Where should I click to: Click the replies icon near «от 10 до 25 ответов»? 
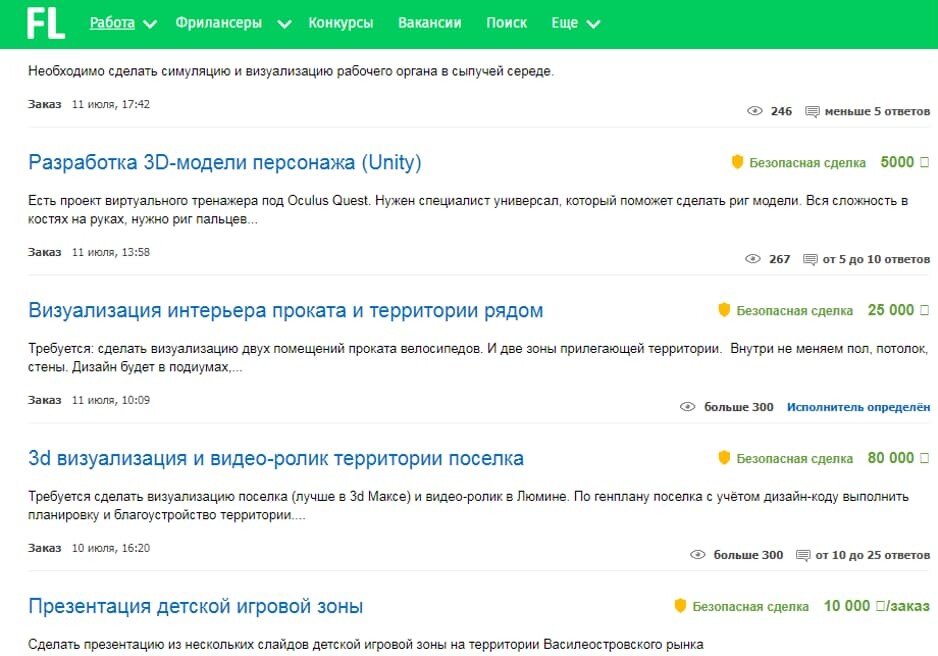[802, 554]
